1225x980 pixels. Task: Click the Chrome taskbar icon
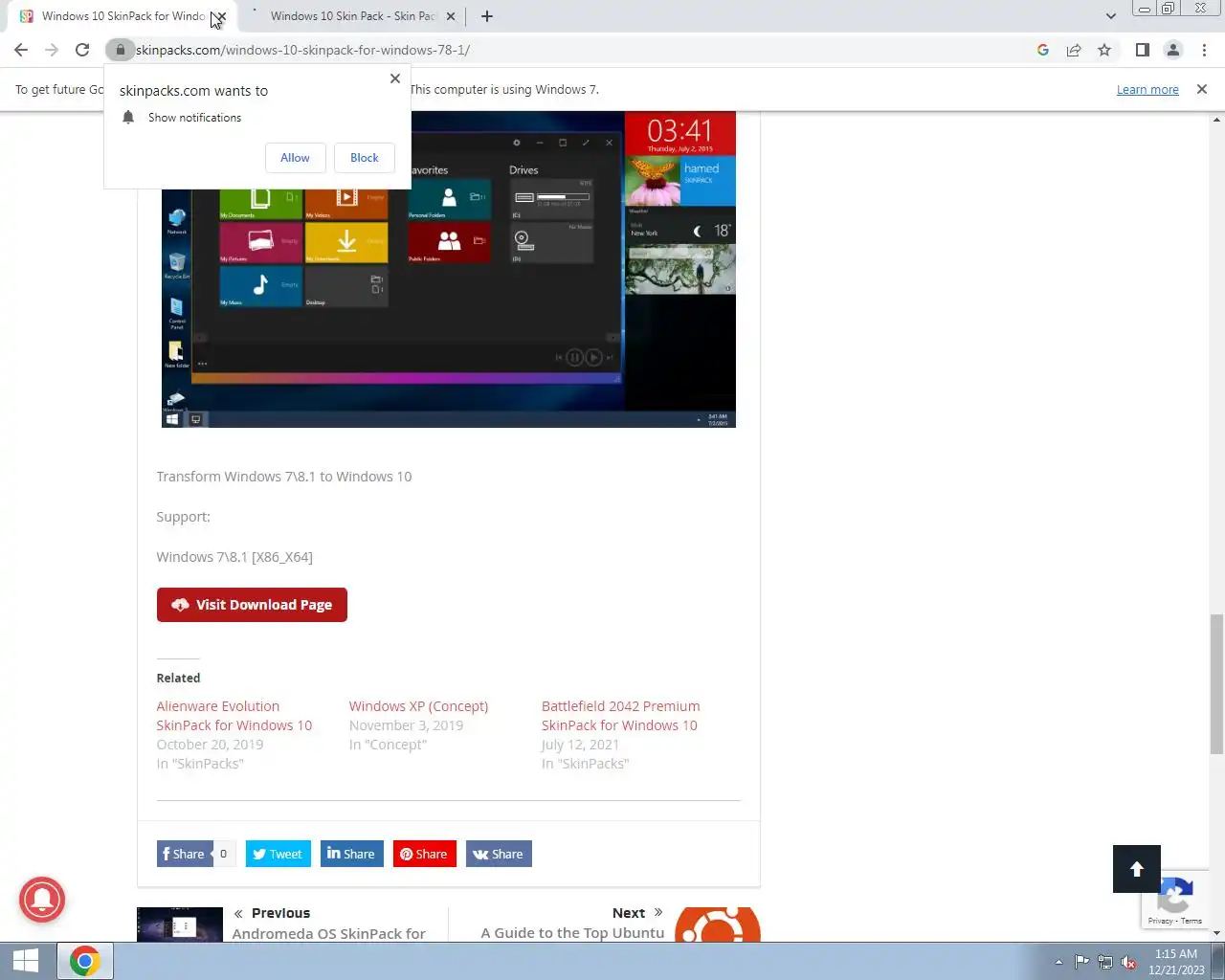84,961
